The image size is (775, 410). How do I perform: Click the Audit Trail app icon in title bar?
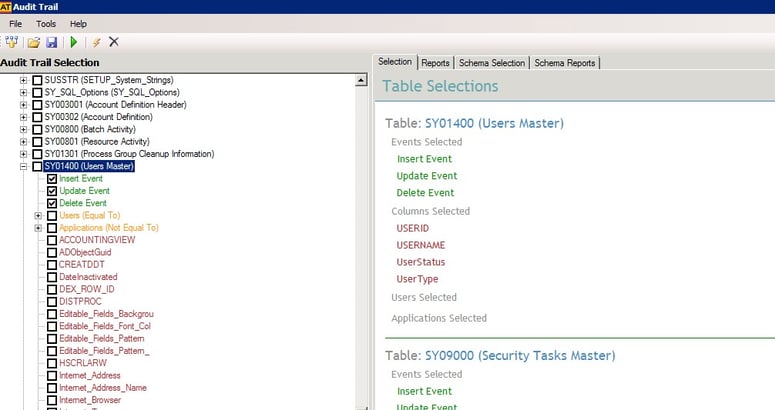tap(5, 7)
